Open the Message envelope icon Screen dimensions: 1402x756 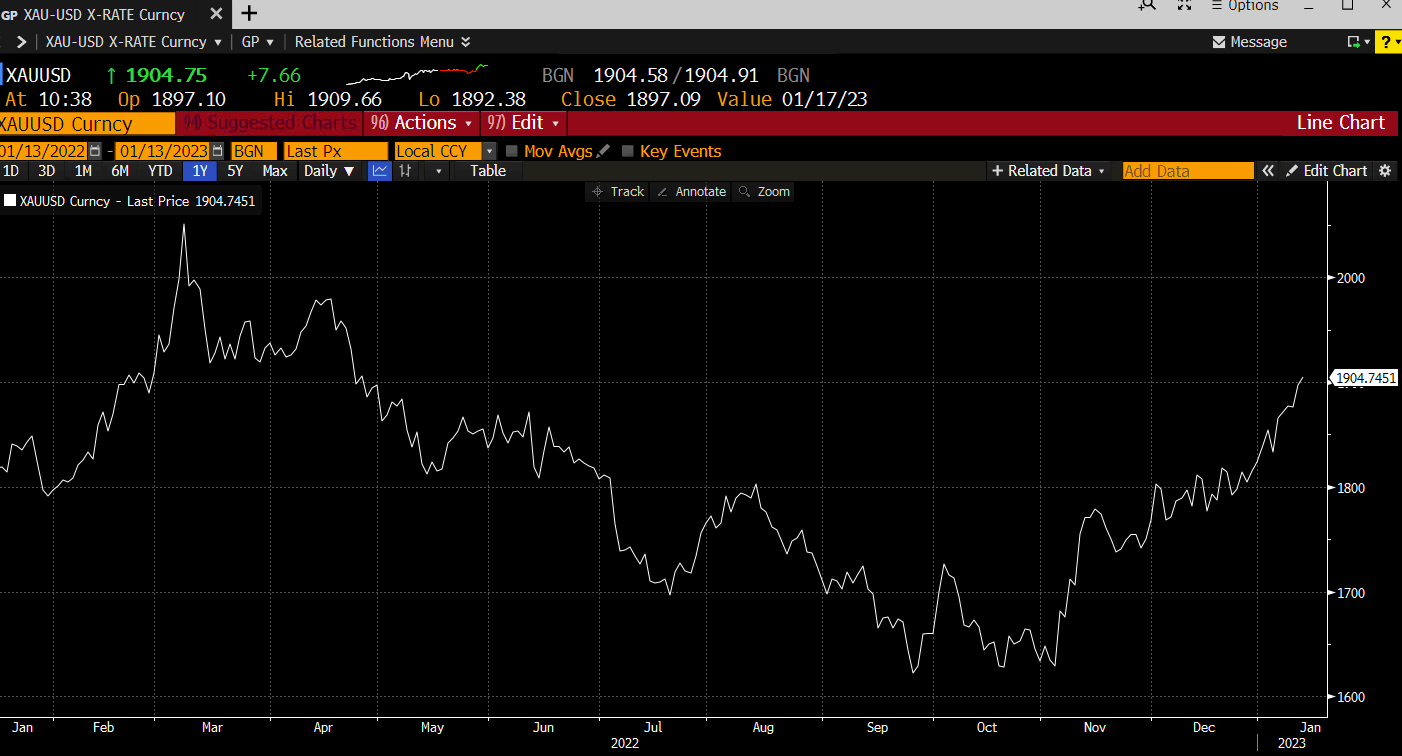(1218, 41)
